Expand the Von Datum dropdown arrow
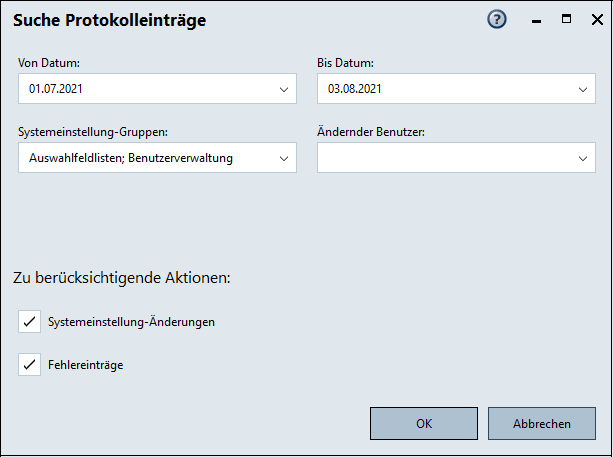613x457 pixels. click(x=283, y=89)
